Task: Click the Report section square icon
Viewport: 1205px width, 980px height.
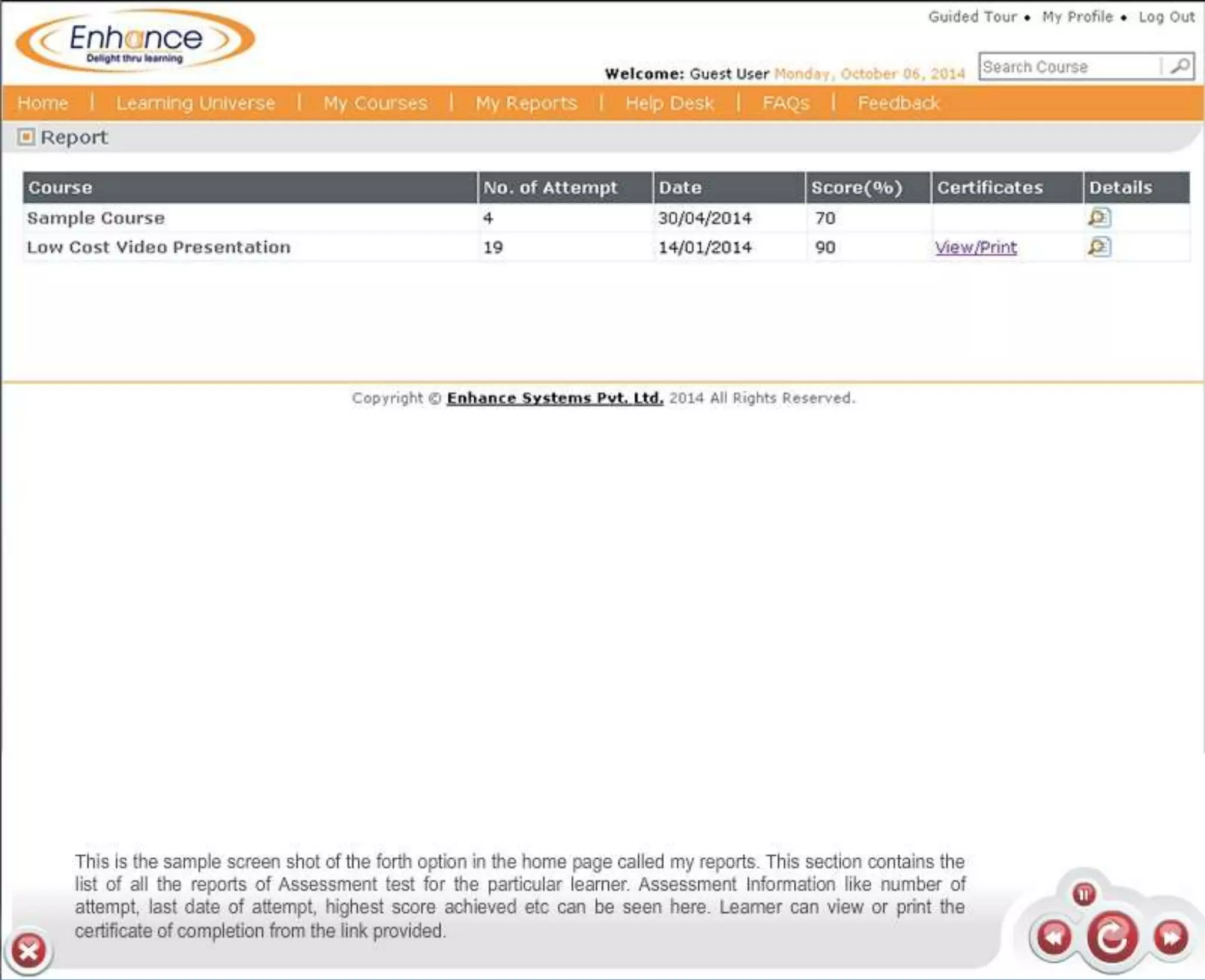Action: [x=26, y=137]
